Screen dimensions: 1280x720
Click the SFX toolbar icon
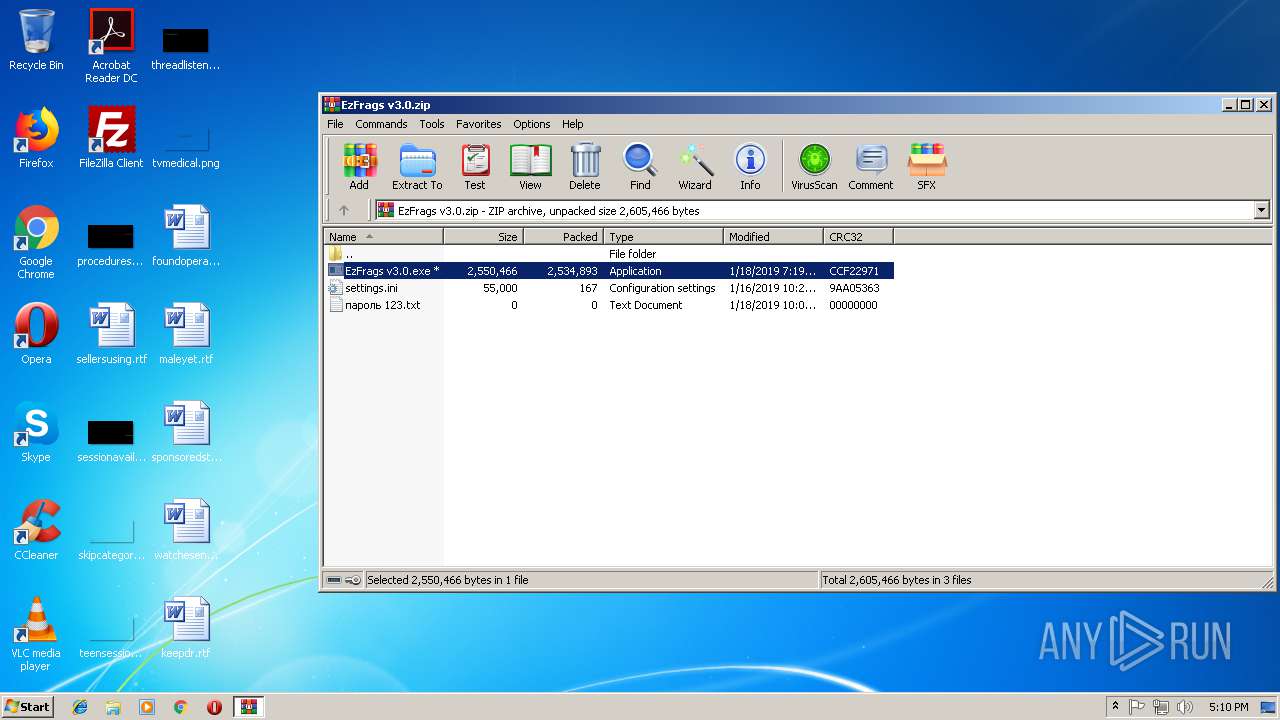coord(927,166)
